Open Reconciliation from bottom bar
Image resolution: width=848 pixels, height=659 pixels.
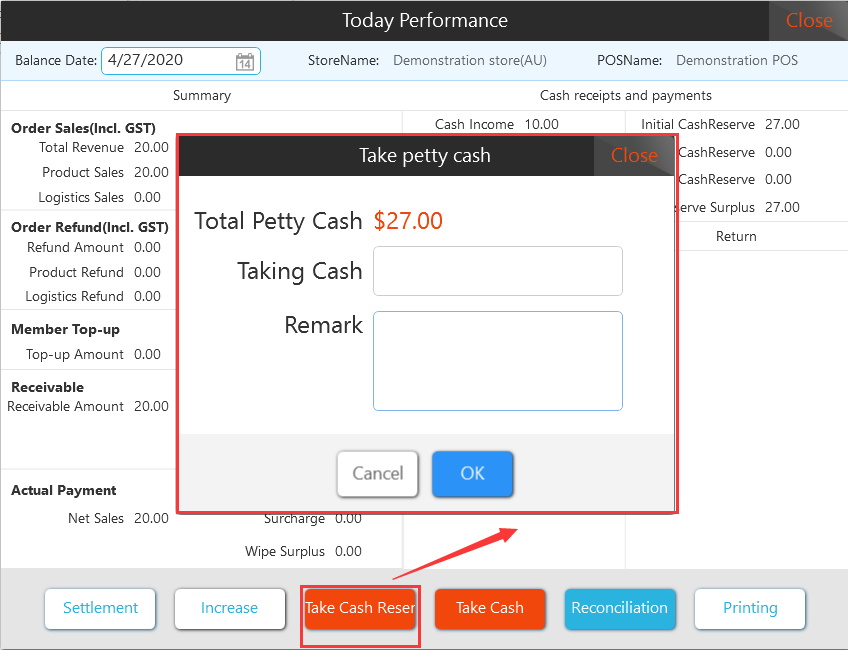619,608
